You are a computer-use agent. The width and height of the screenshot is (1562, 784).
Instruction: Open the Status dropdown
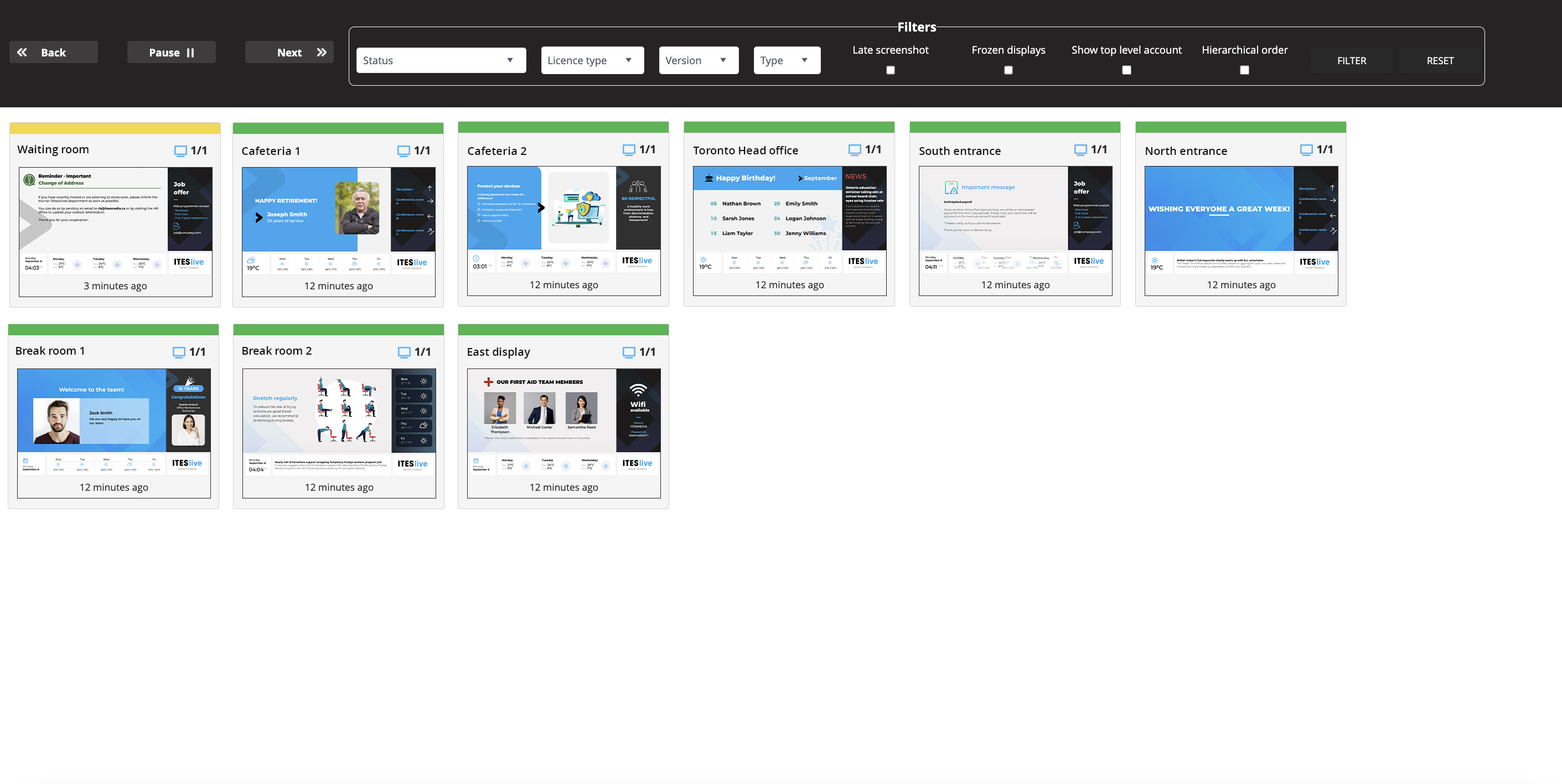point(441,61)
